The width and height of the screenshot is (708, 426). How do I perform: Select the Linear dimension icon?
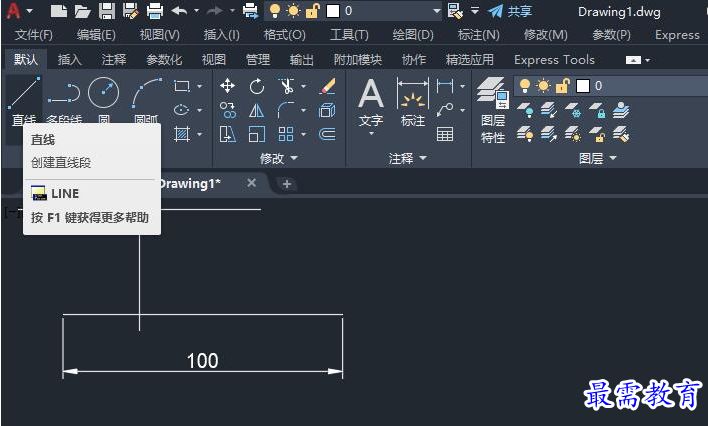(445, 86)
